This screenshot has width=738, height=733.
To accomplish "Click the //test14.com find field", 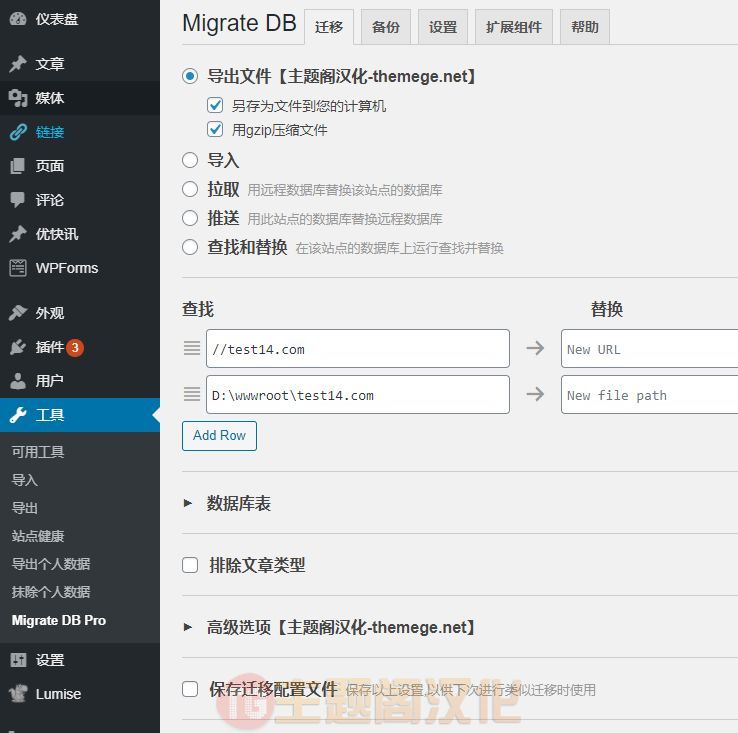I will click(x=358, y=348).
